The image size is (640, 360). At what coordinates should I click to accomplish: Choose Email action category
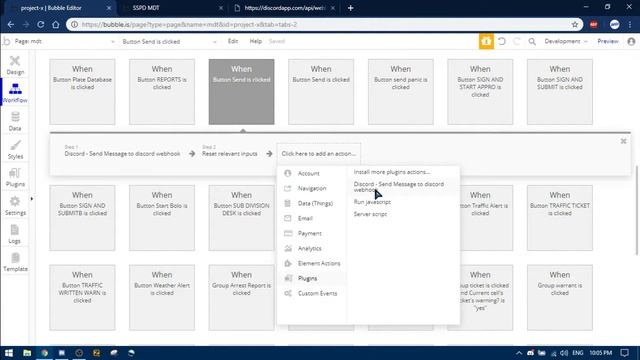311,218
